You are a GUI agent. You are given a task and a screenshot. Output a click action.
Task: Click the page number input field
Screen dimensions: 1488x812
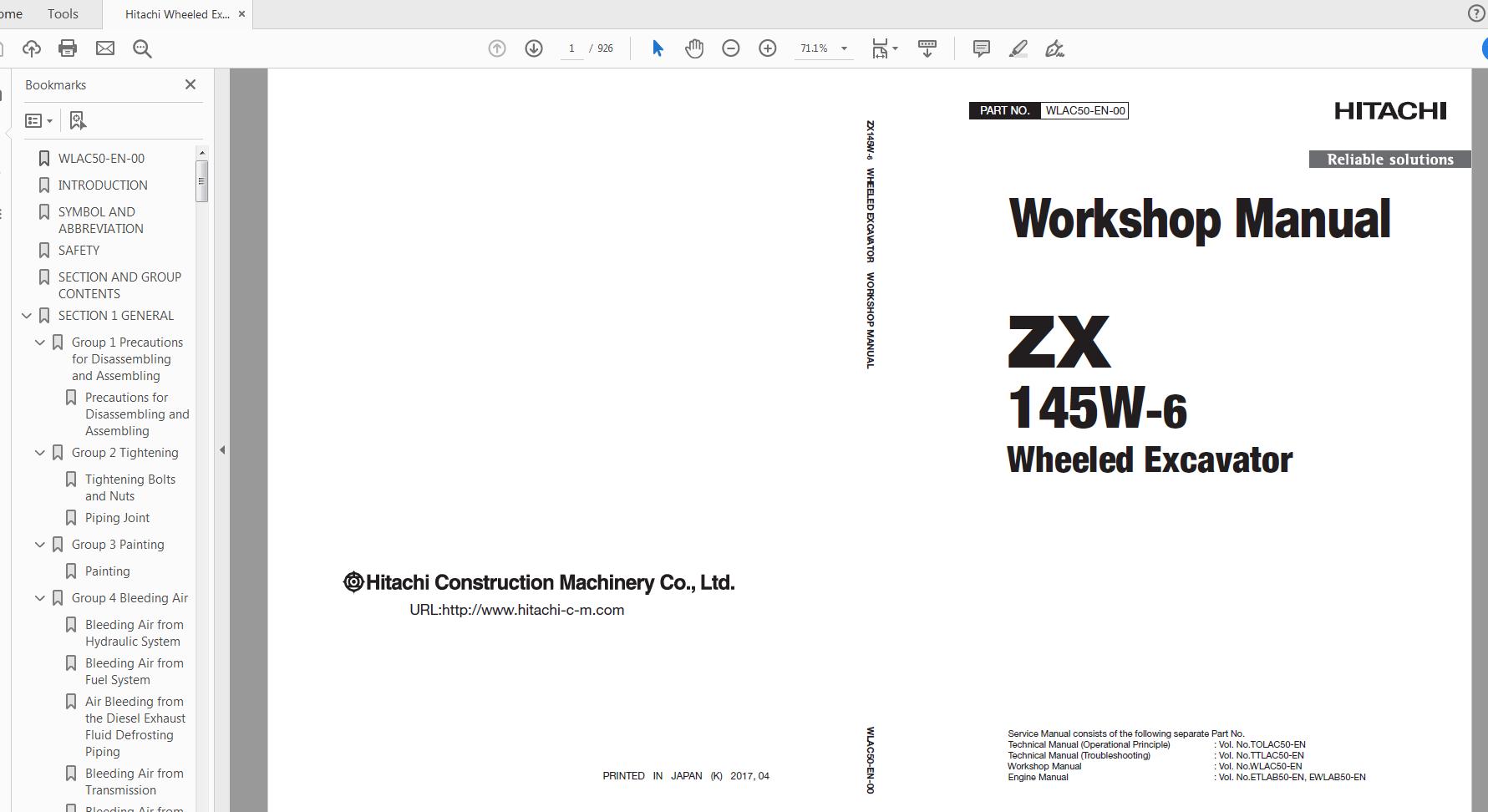[x=571, y=48]
